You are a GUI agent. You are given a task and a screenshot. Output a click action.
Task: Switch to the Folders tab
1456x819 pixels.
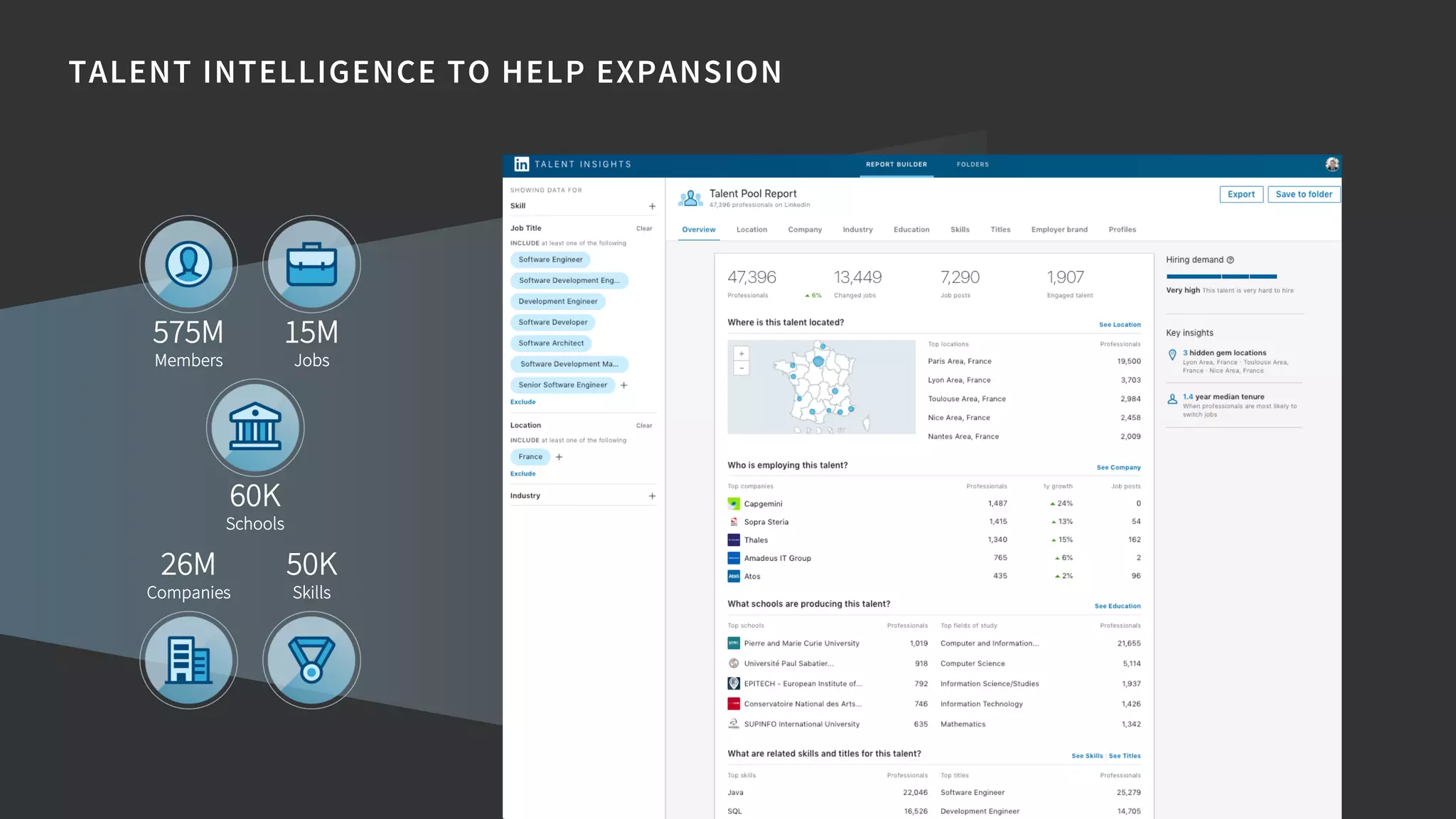click(972, 164)
